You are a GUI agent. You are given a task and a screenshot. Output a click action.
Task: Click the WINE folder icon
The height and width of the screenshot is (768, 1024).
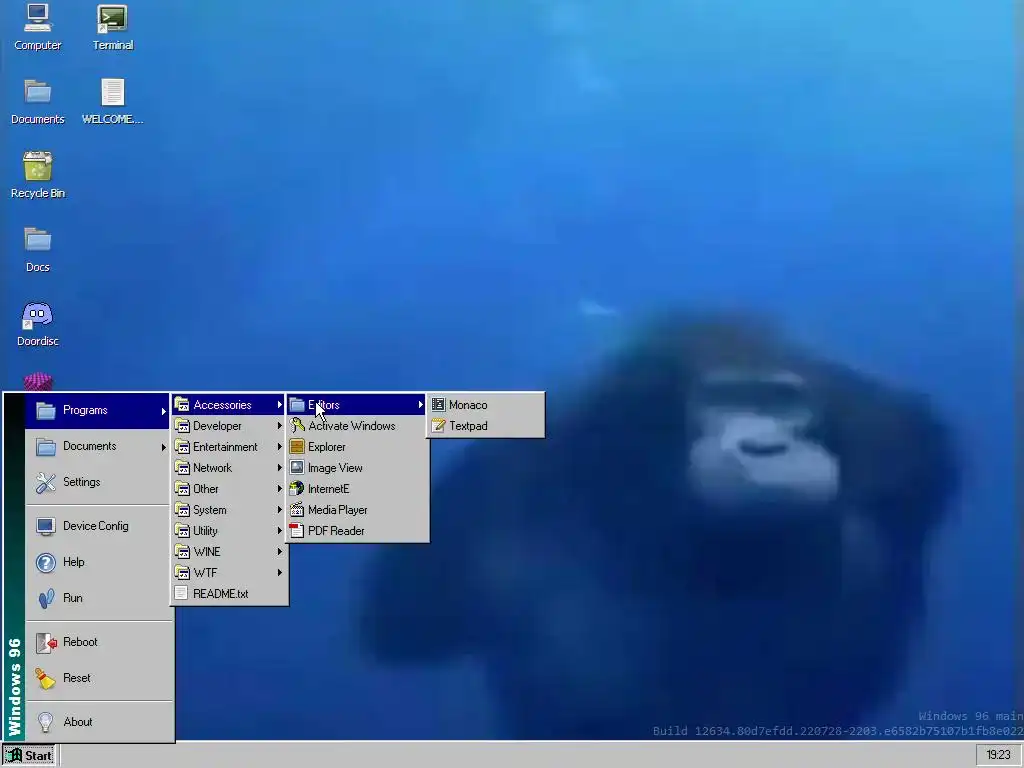point(182,551)
